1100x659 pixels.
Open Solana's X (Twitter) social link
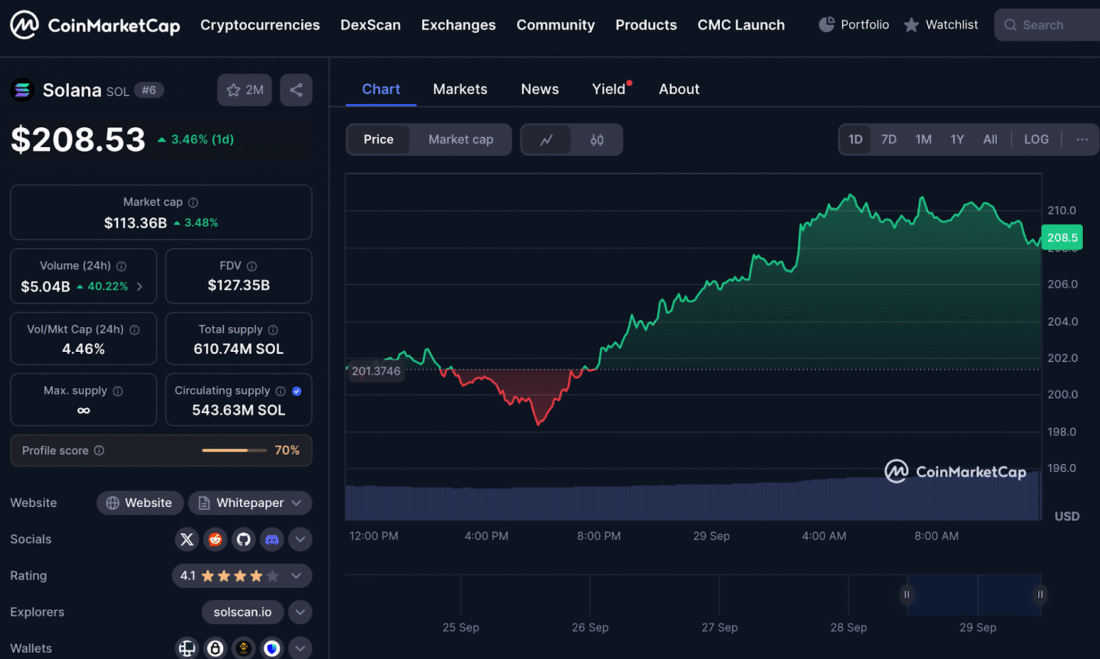187,540
